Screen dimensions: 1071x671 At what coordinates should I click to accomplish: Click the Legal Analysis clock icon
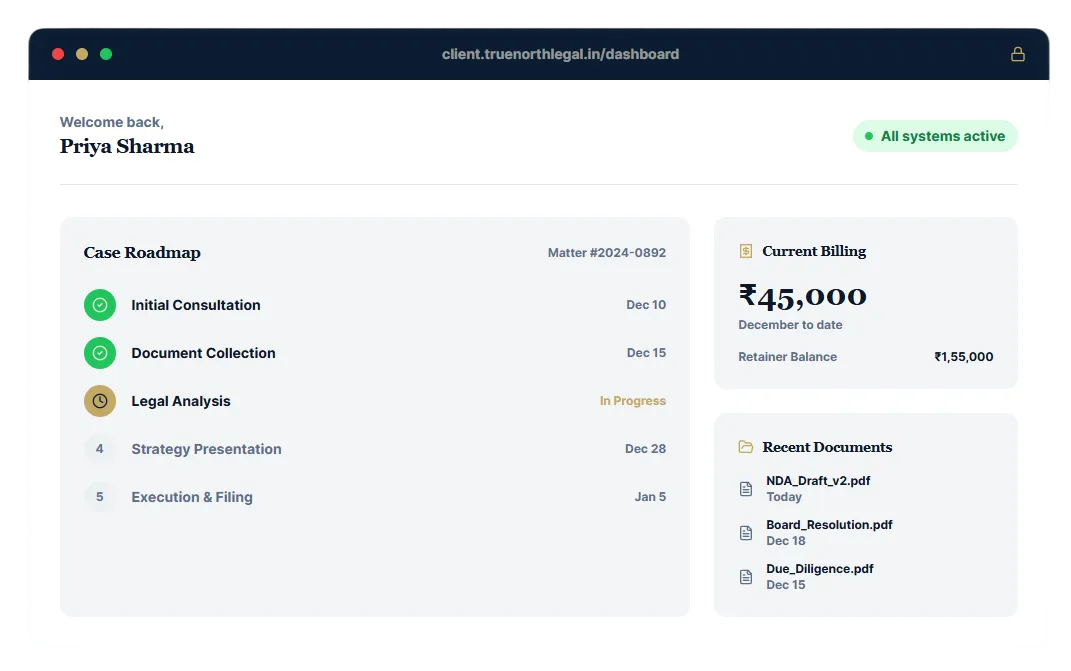click(100, 401)
